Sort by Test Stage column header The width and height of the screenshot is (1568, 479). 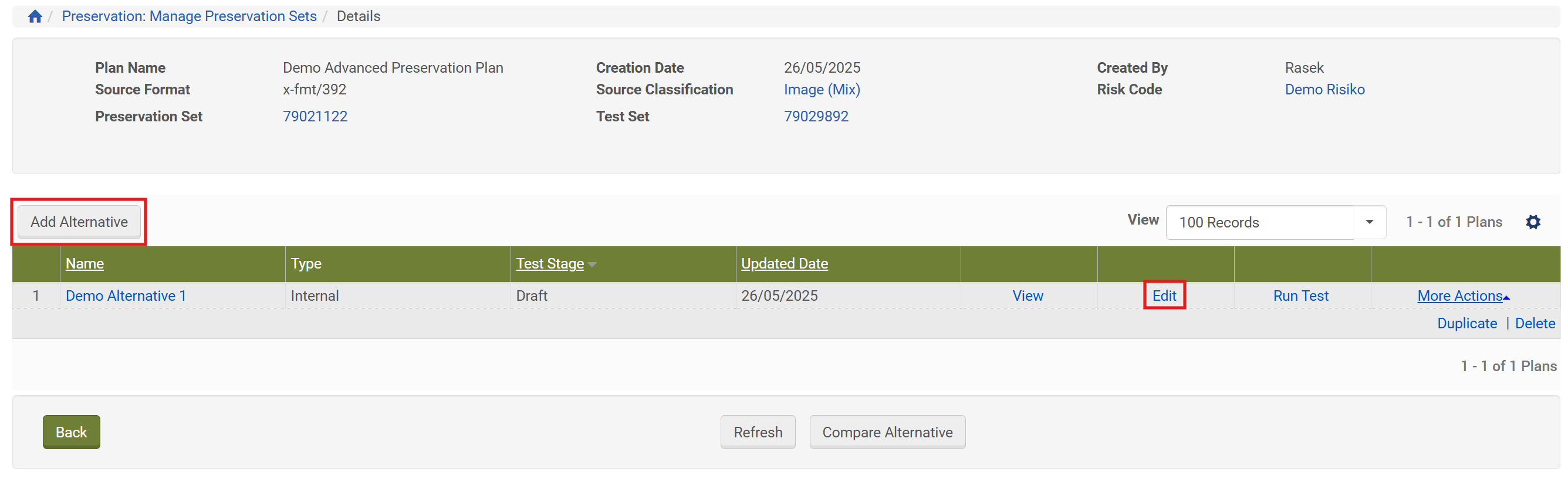pyautogui.click(x=549, y=263)
